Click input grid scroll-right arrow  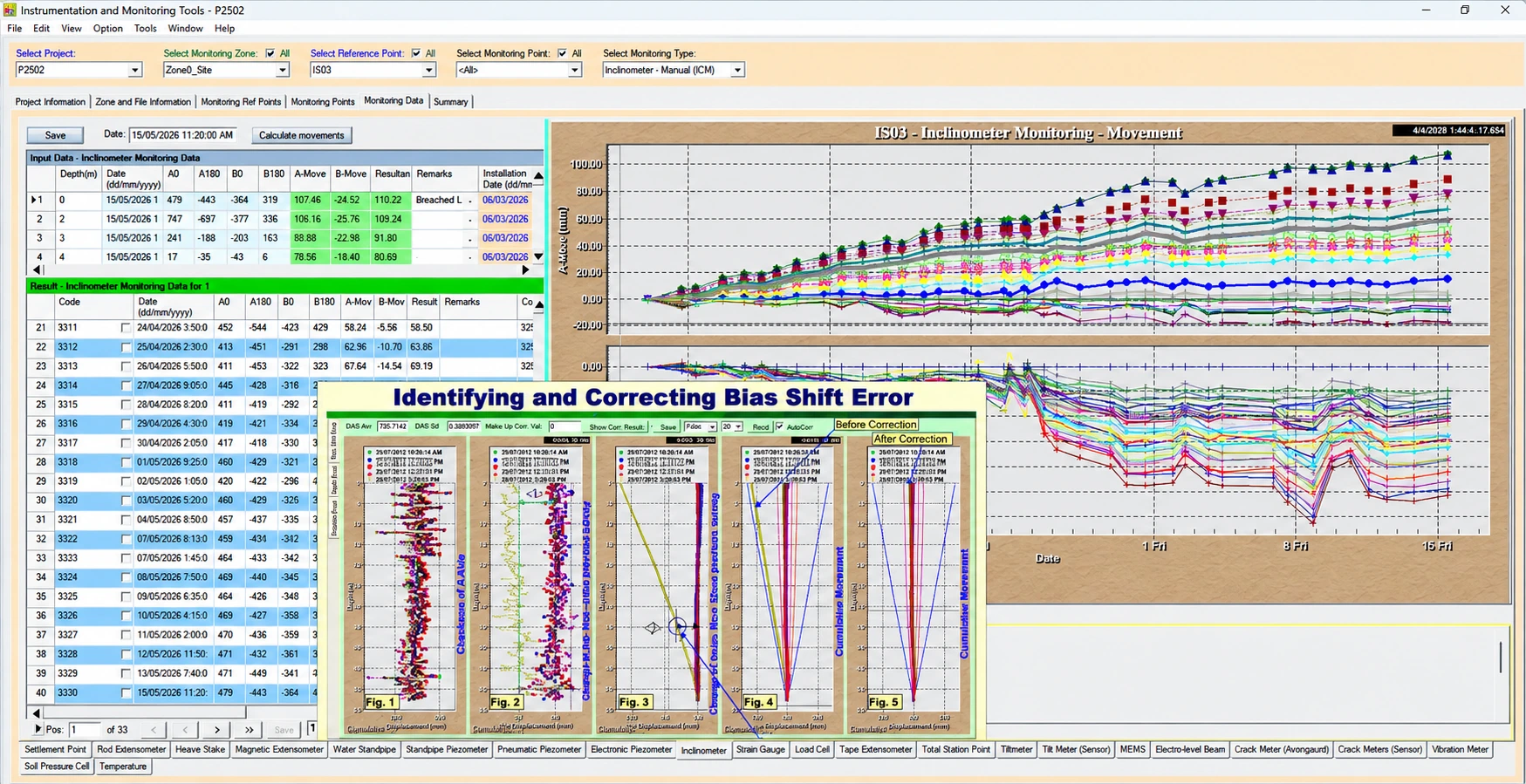[x=525, y=270]
